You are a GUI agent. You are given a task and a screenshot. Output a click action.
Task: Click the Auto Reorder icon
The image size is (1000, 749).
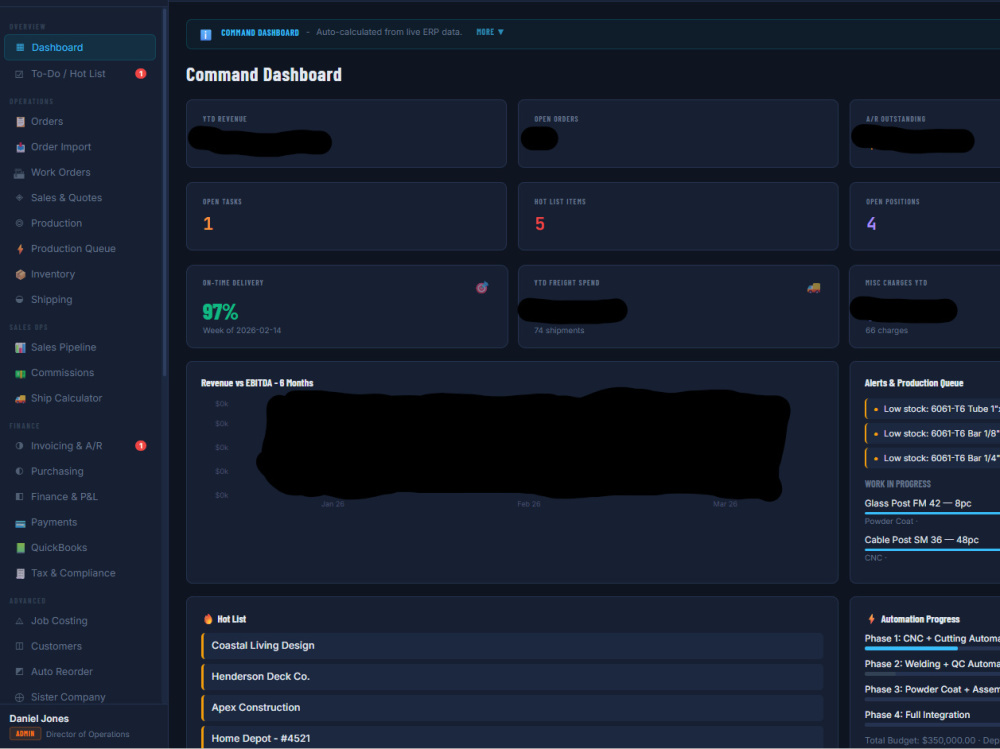tap(19, 672)
